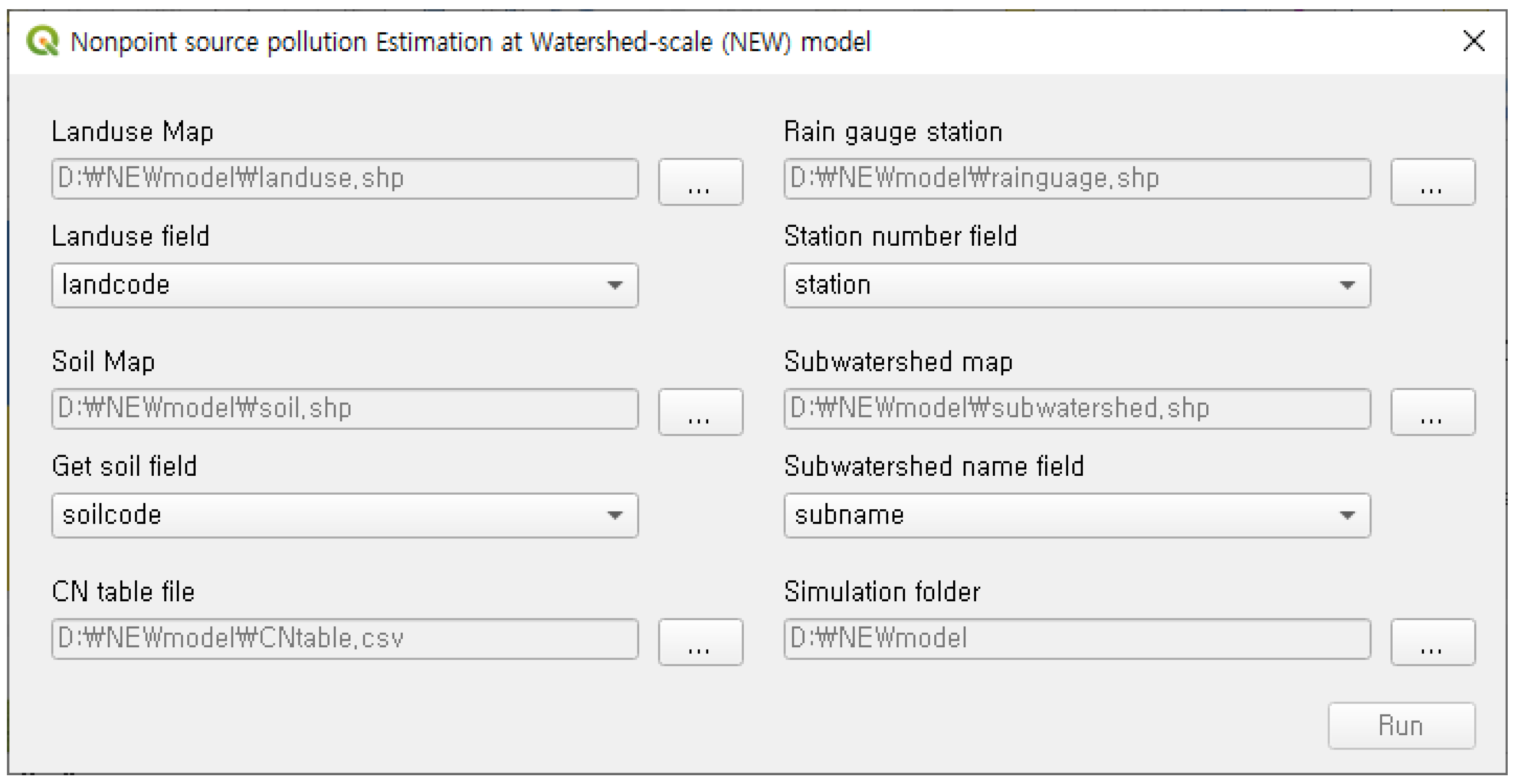Viewport: 1516px width, 784px height.
Task: Browse for the Simulation folder
Action: (1432, 642)
